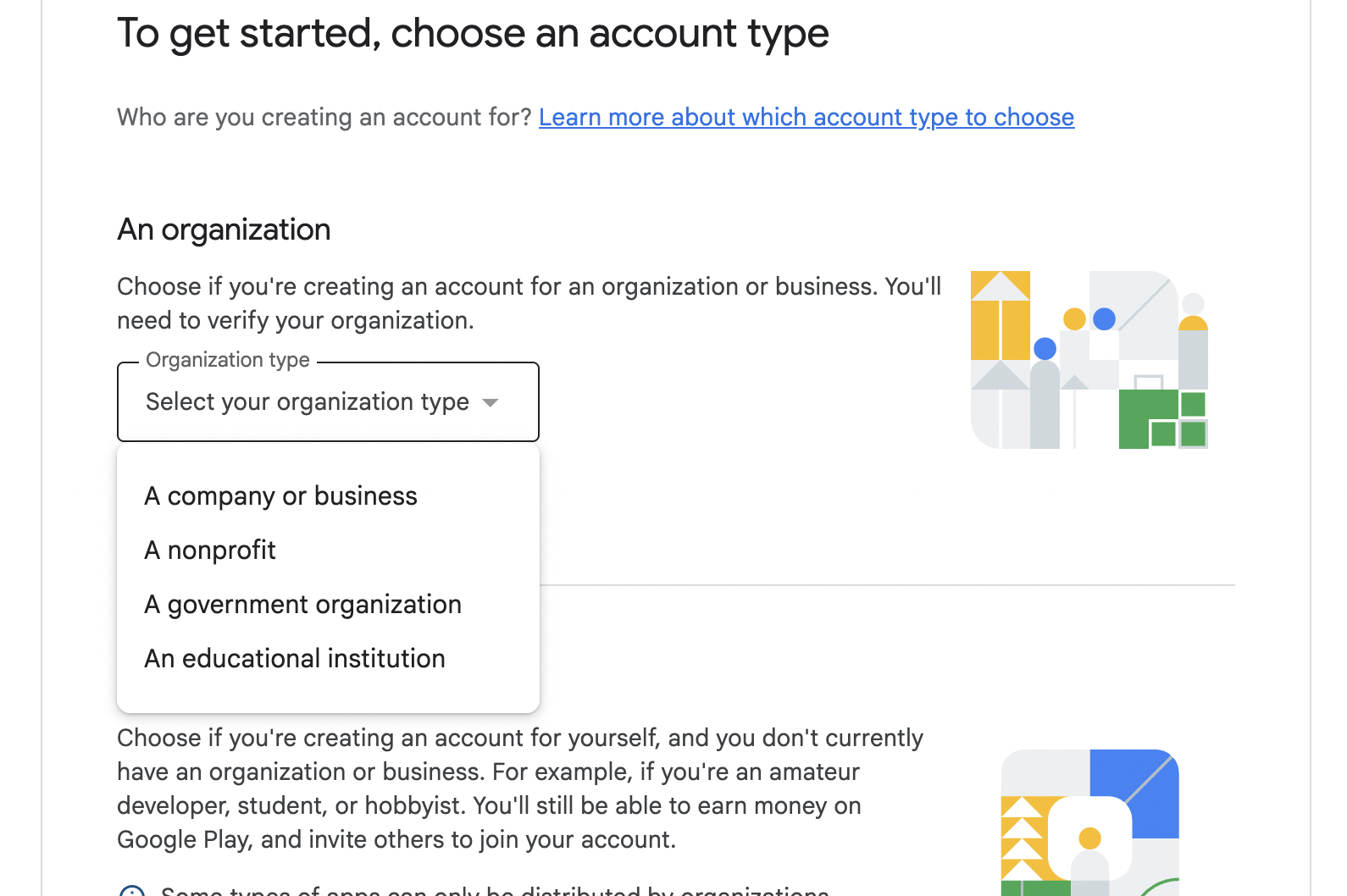Screen dimensions: 1347x896
Task: Open the 'Learn more about which account type' link
Action: pyautogui.click(x=806, y=117)
